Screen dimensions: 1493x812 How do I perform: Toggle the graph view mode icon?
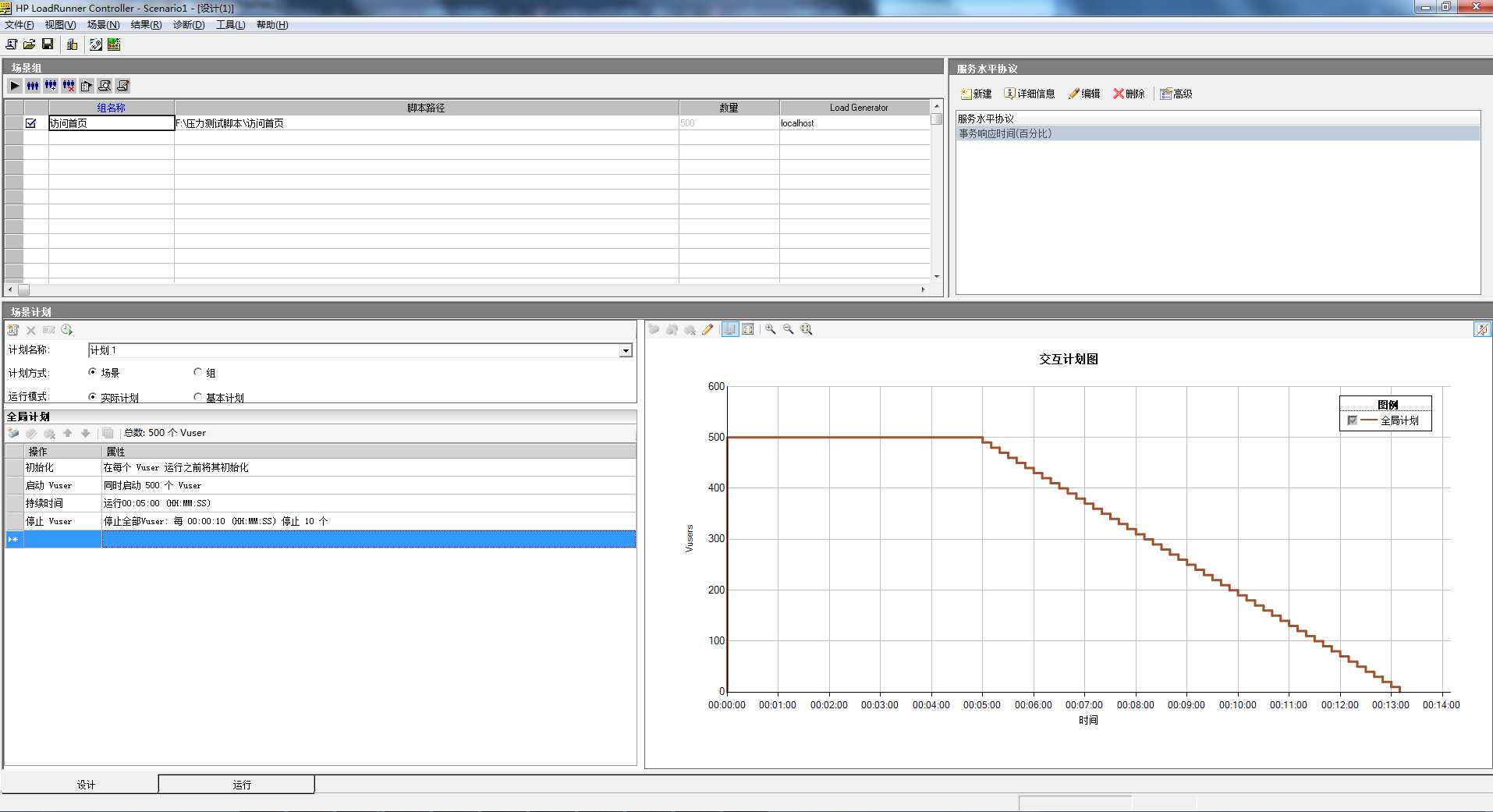[x=730, y=329]
